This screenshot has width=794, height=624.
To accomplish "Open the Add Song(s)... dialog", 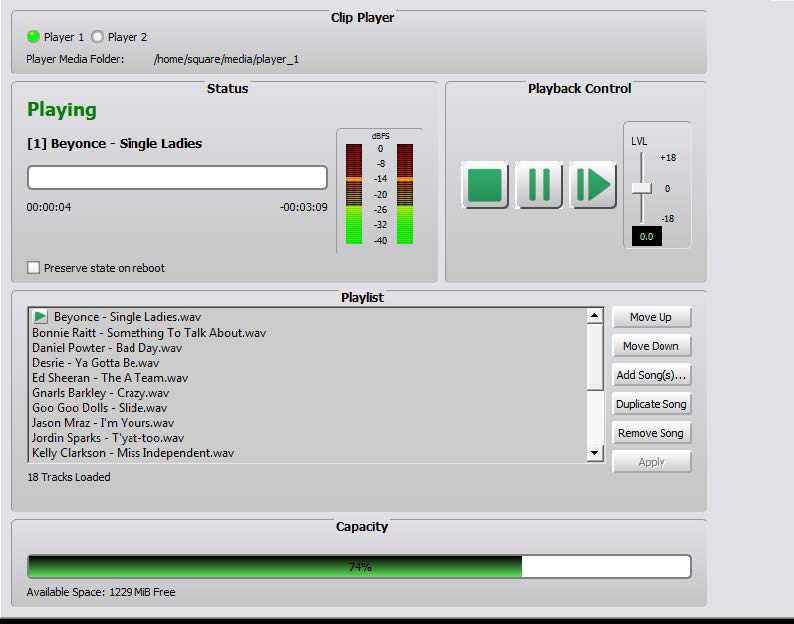I will click(x=651, y=375).
